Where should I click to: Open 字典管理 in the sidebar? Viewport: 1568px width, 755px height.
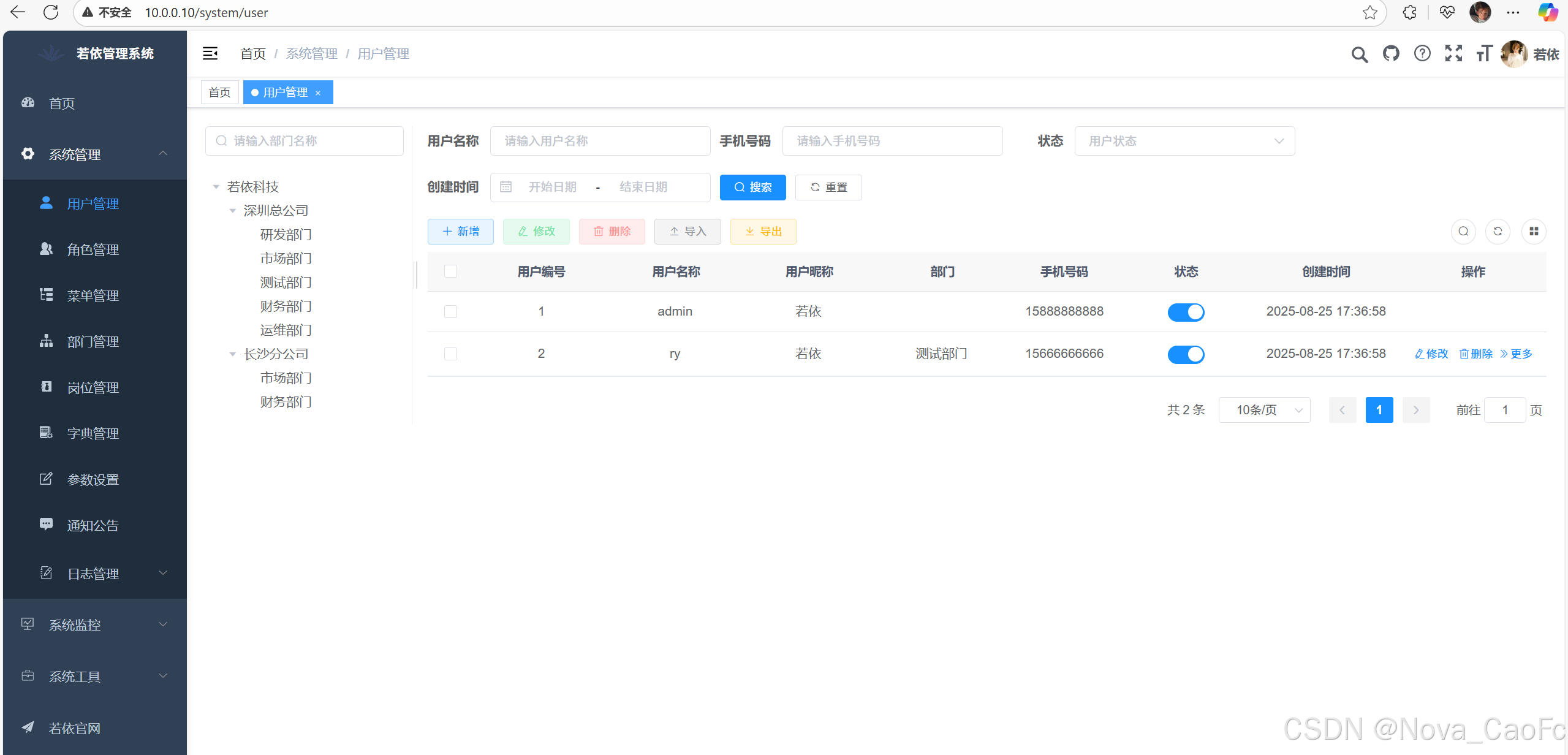(x=95, y=433)
